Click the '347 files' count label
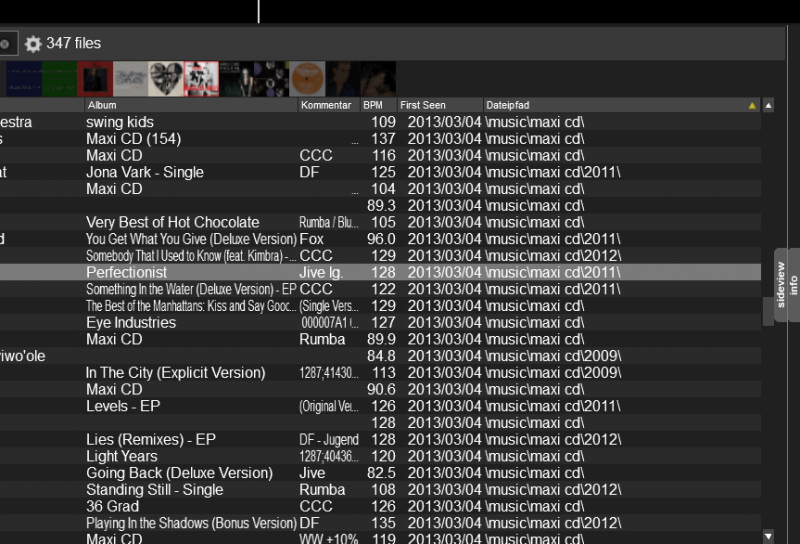 click(x=73, y=43)
